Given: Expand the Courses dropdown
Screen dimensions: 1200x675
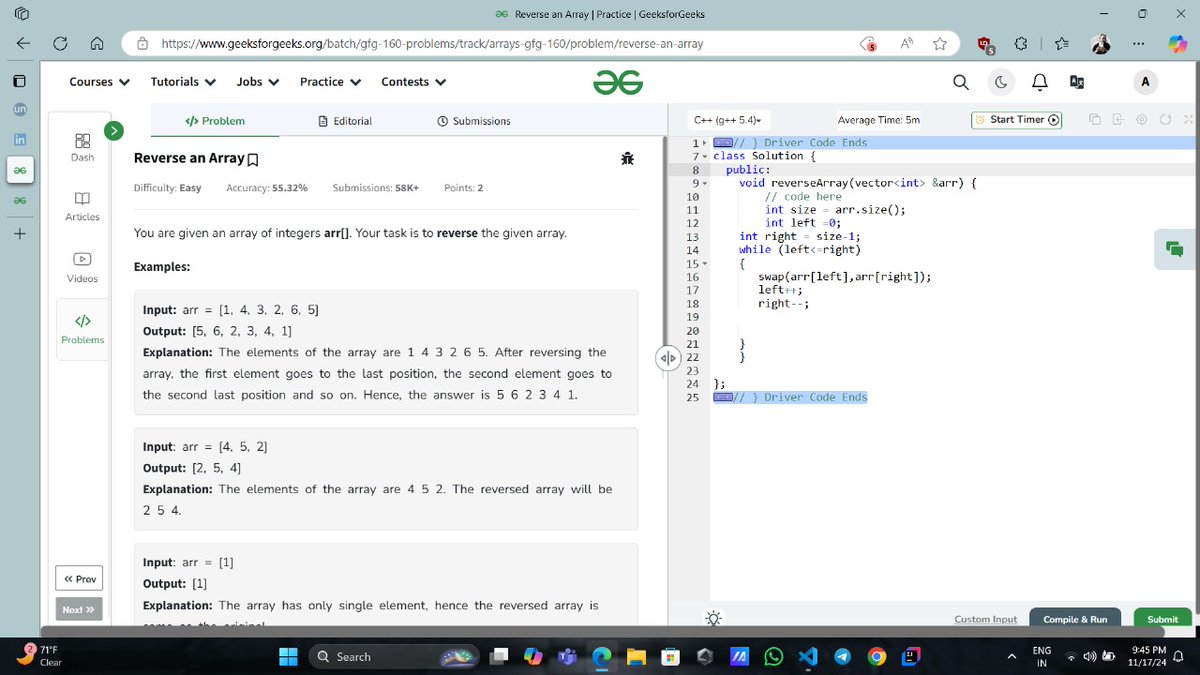Looking at the screenshot, I should tap(99, 82).
